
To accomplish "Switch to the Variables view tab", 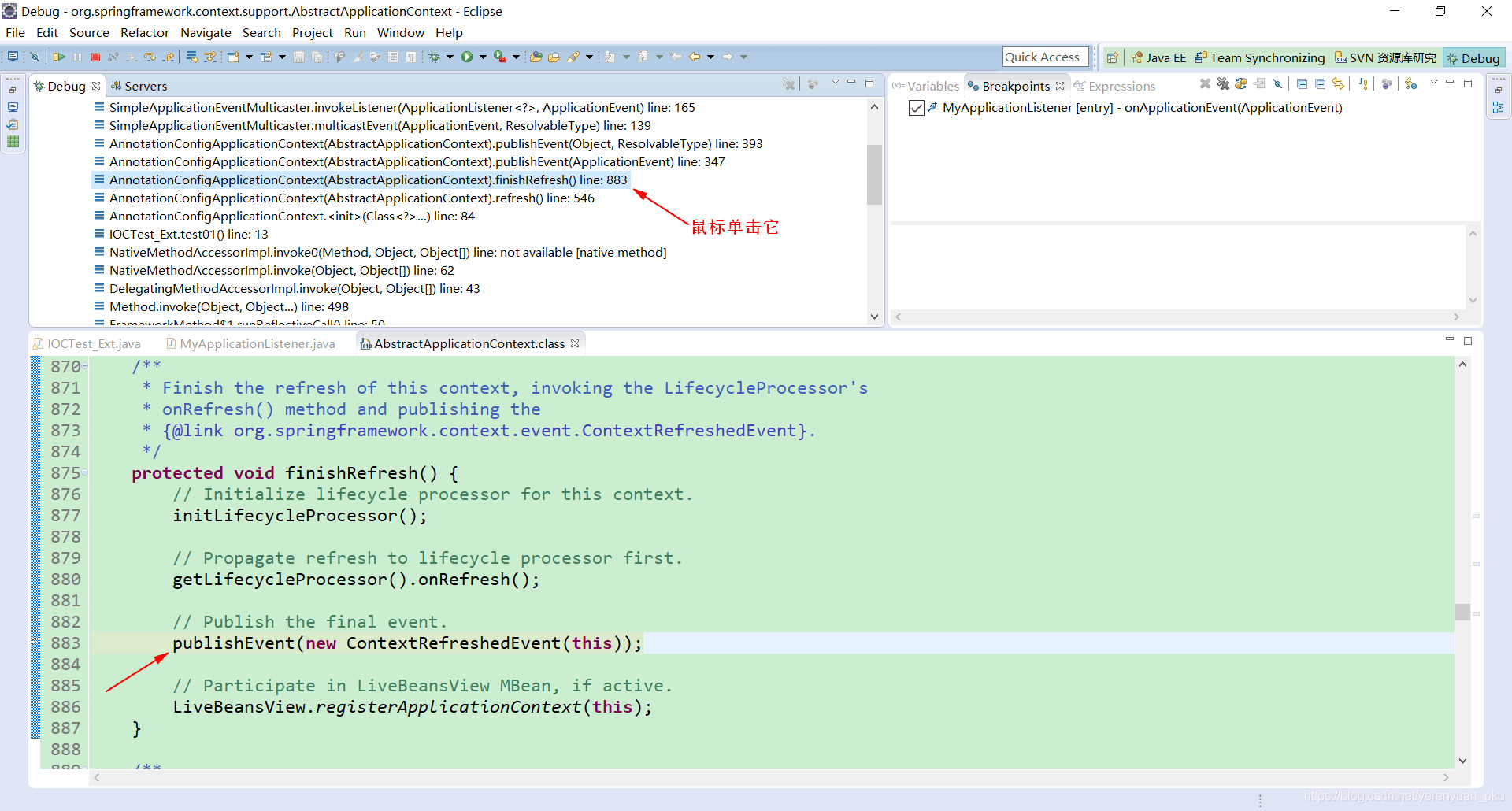I will coord(925,86).
